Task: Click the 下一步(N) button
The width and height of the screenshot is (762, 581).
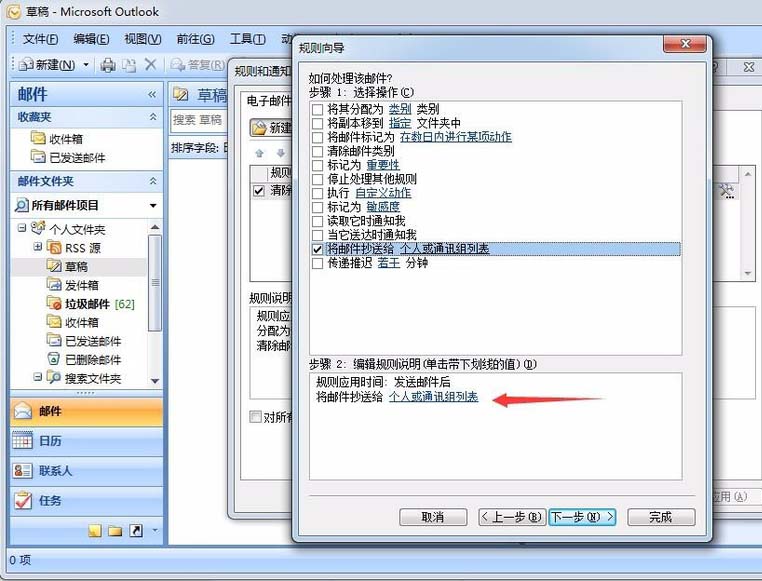Action: [x=581, y=517]
